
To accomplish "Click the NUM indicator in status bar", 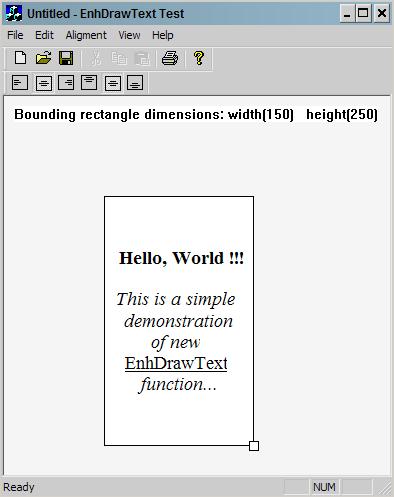I will coord(324,487).
